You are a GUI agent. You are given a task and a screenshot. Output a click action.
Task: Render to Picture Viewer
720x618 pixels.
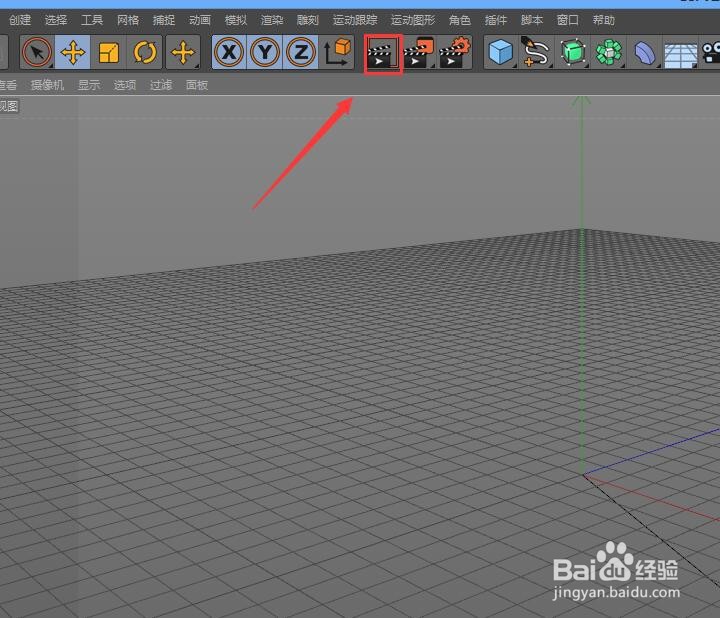[419, 53]
